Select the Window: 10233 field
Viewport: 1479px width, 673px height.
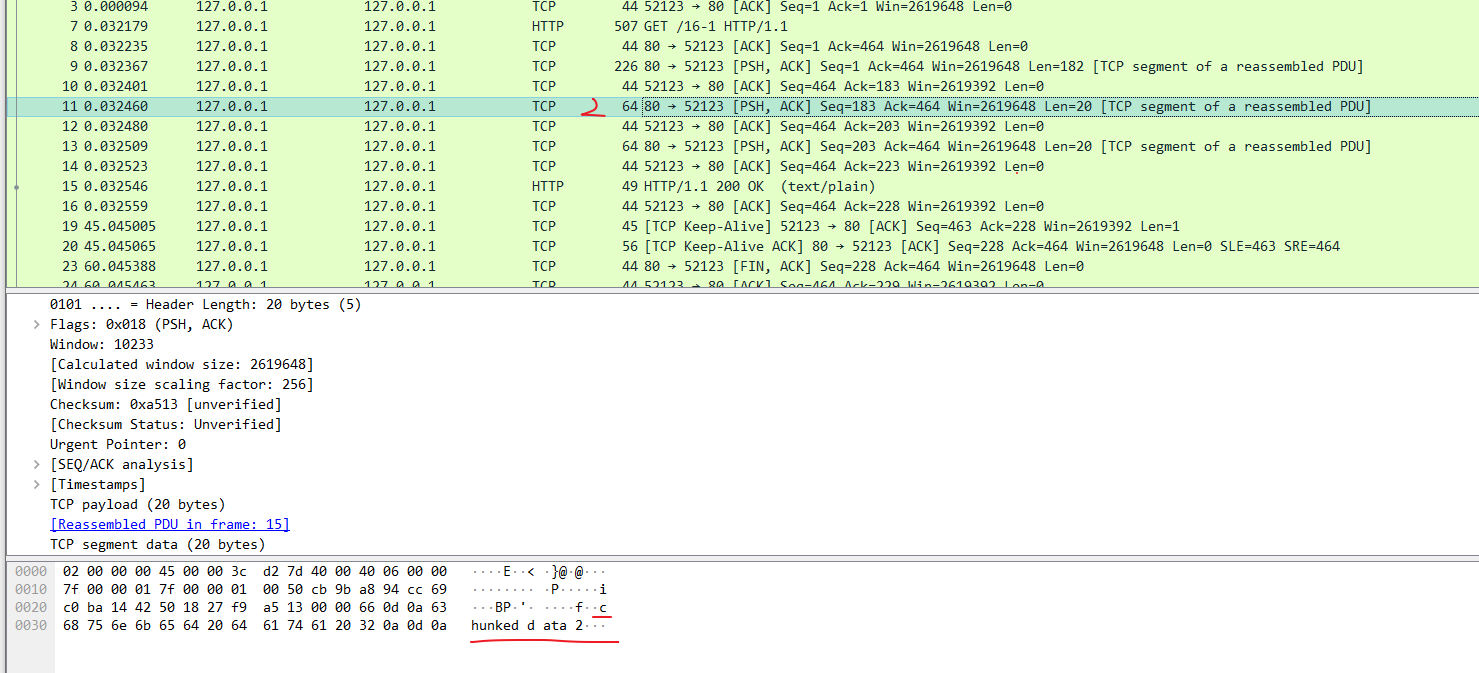[x=101, y=344]
